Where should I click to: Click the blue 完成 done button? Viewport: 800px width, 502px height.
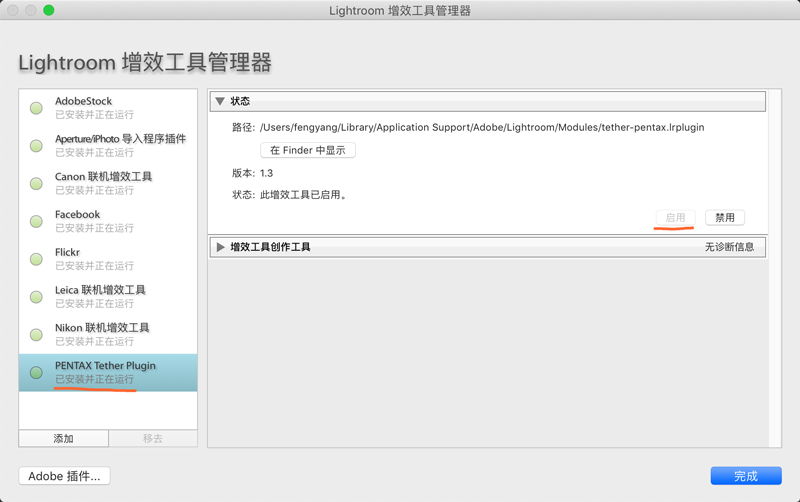click(x=746, y=476)
